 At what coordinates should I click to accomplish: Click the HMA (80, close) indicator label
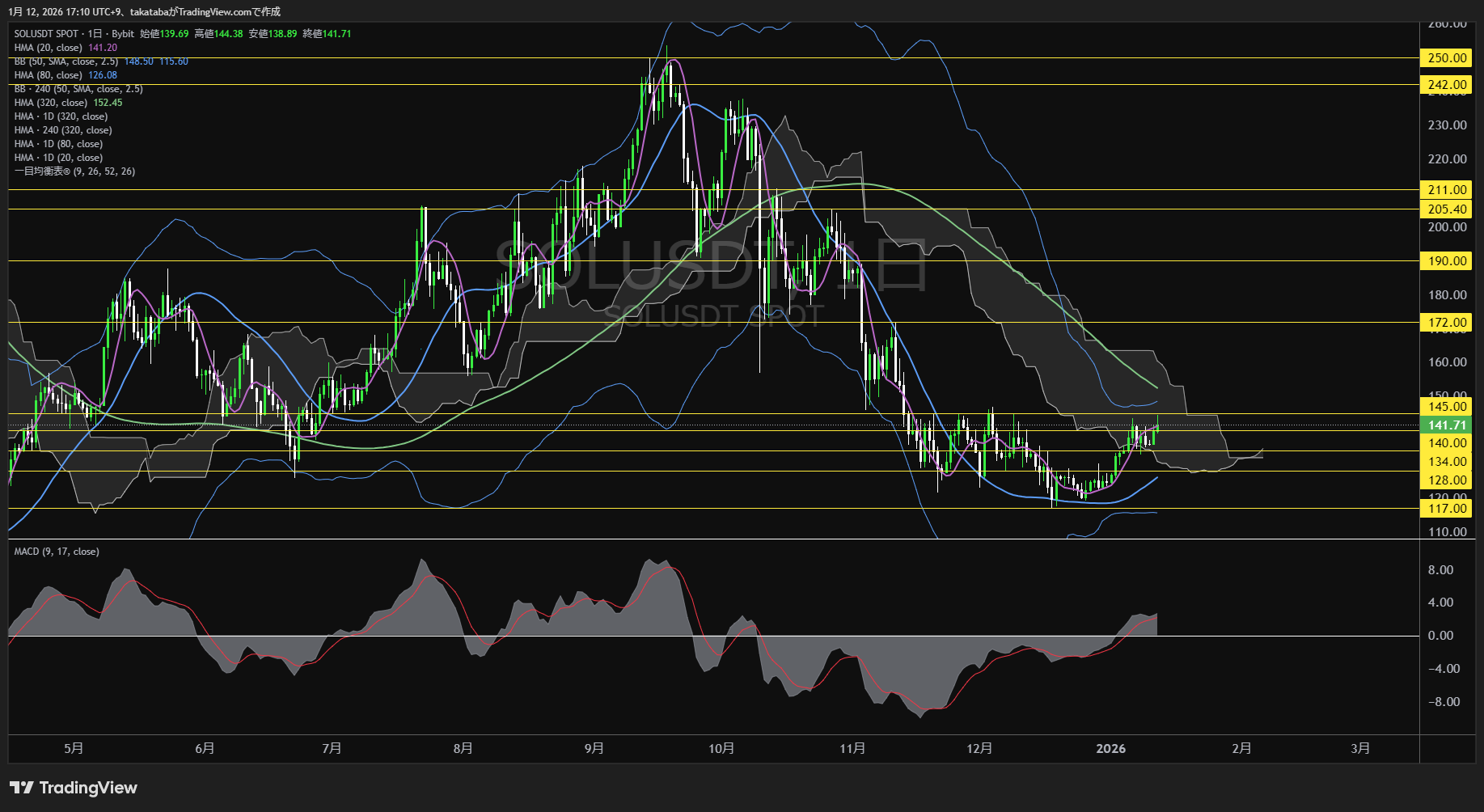48,75
